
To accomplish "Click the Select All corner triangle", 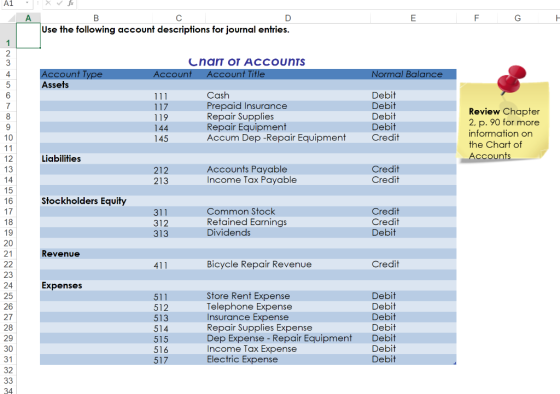I will 11,18.
